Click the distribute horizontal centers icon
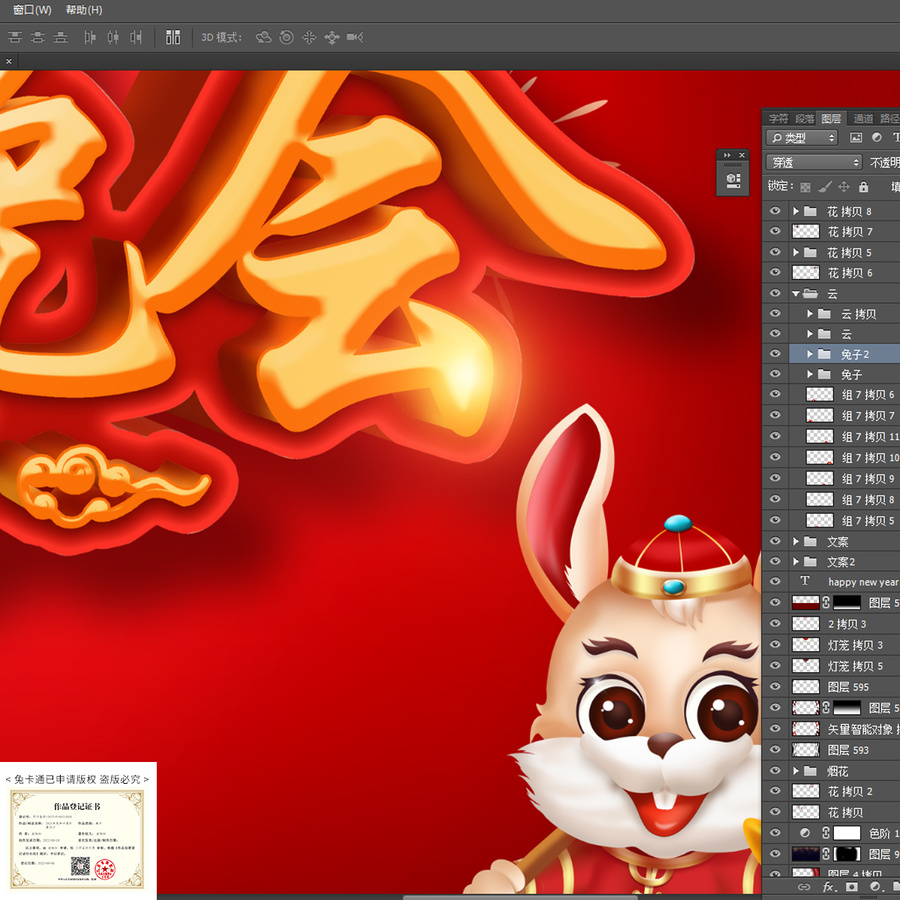This screenshot has height=900, width=900. 113,37
